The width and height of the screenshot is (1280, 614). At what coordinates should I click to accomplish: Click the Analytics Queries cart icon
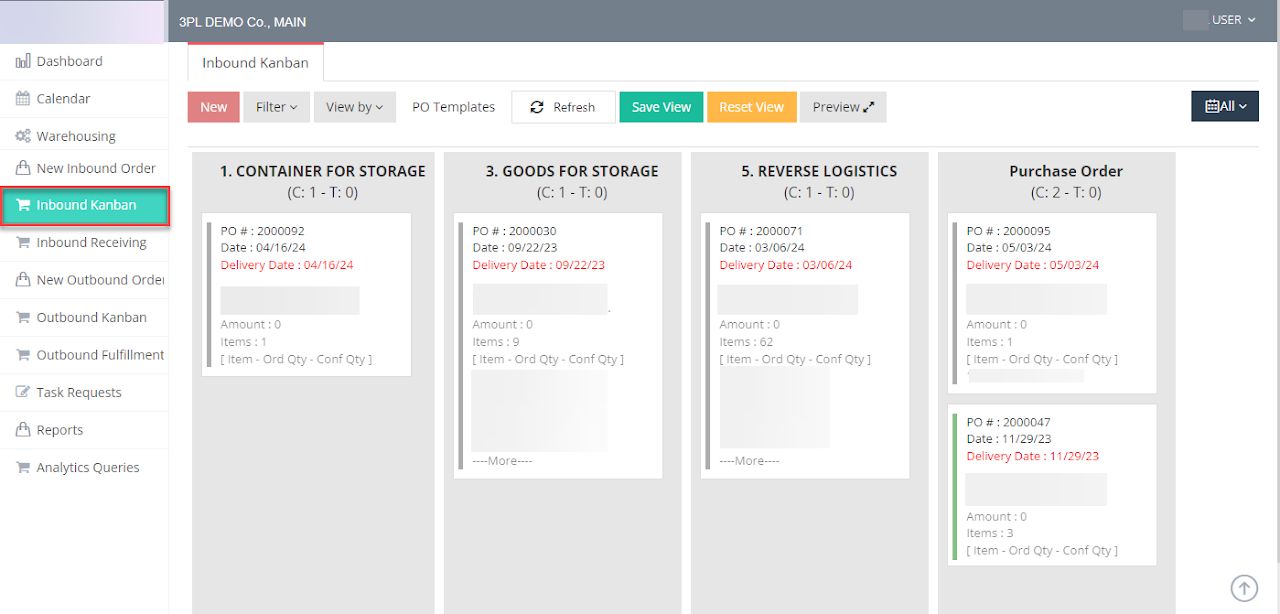[x=23, y=468]
